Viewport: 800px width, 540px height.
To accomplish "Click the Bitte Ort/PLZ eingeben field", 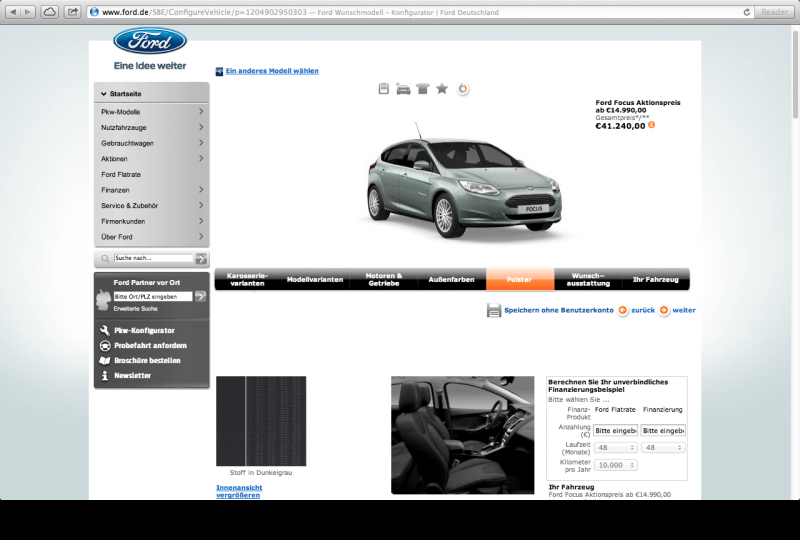I will click(x=153, y=296).
